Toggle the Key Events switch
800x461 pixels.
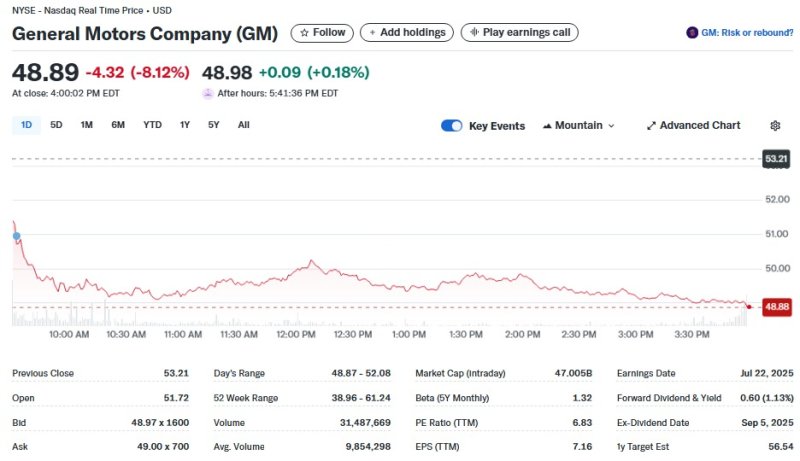tap(452, 125)
